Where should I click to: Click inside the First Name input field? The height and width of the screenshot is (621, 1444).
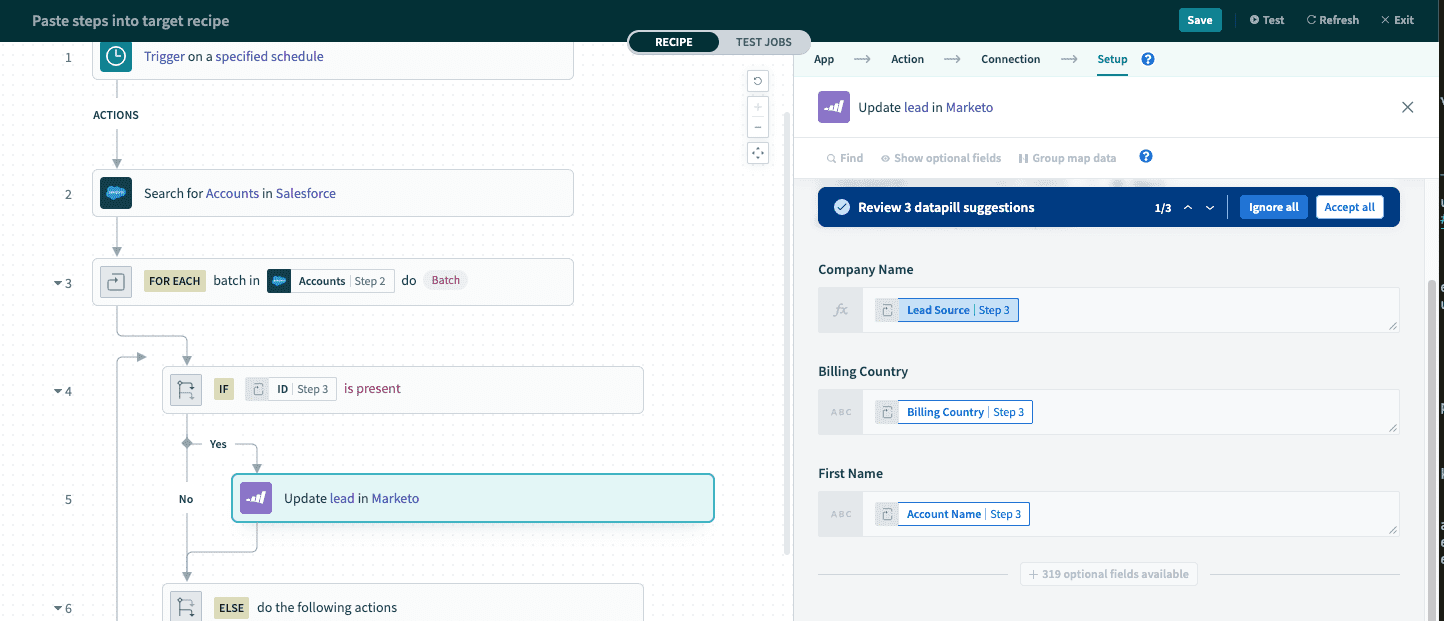(1200, 514)
